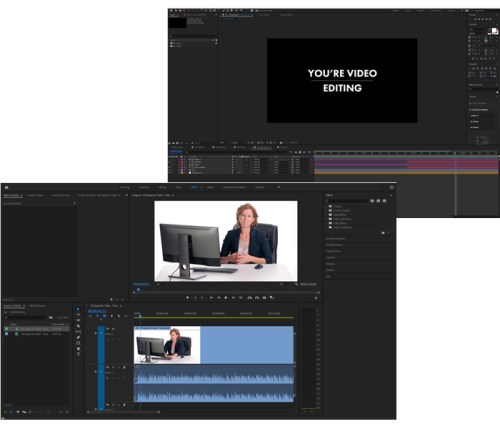Screen dimensions: 500x429
Task: Open Timeline display settings wrench
Action: tap(119, 316)
